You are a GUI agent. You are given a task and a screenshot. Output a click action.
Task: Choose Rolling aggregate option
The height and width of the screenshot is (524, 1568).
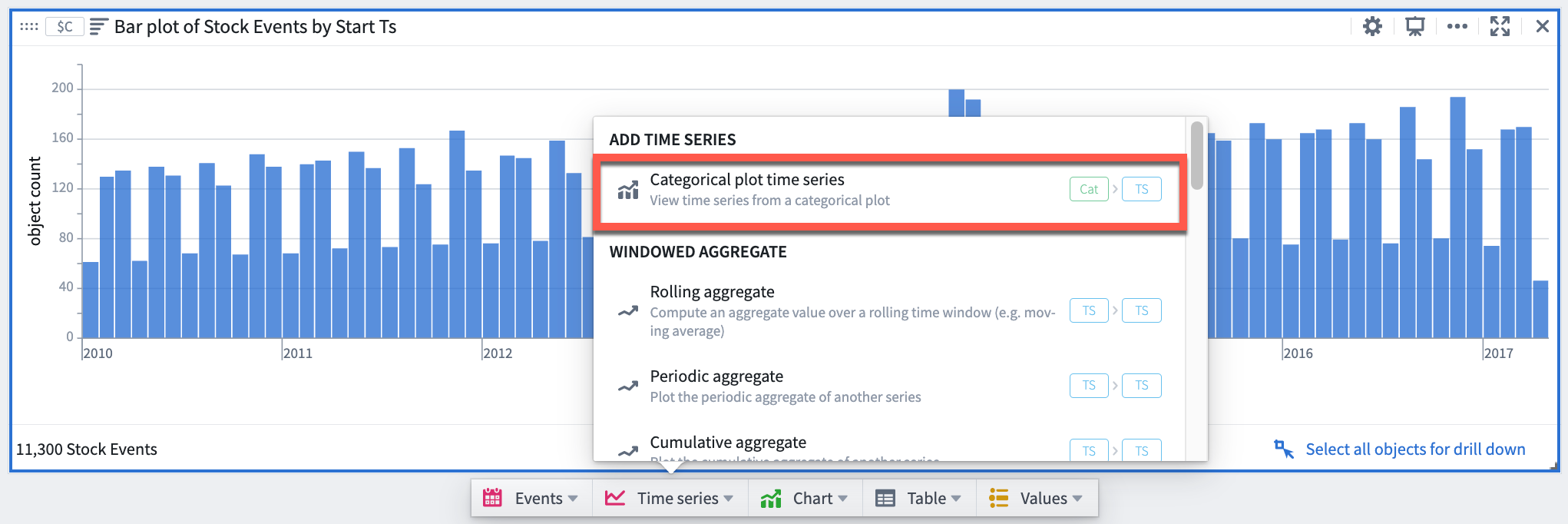click(891, 310)
